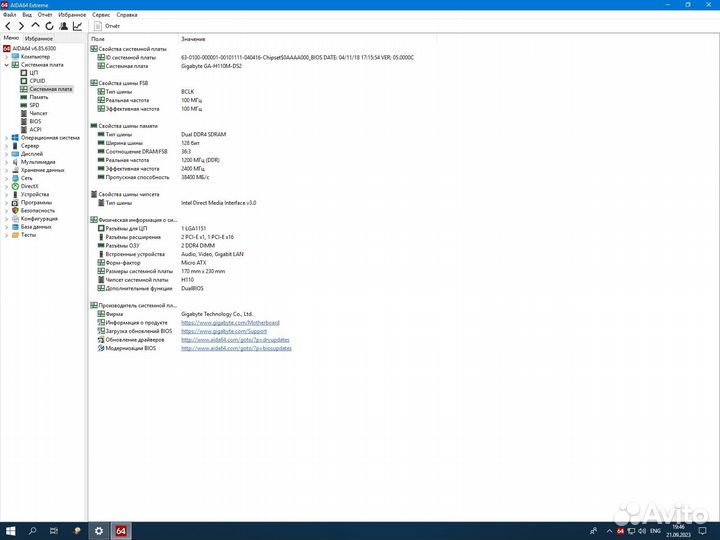Go up one level with Up arrow

[x=36, y=26]
